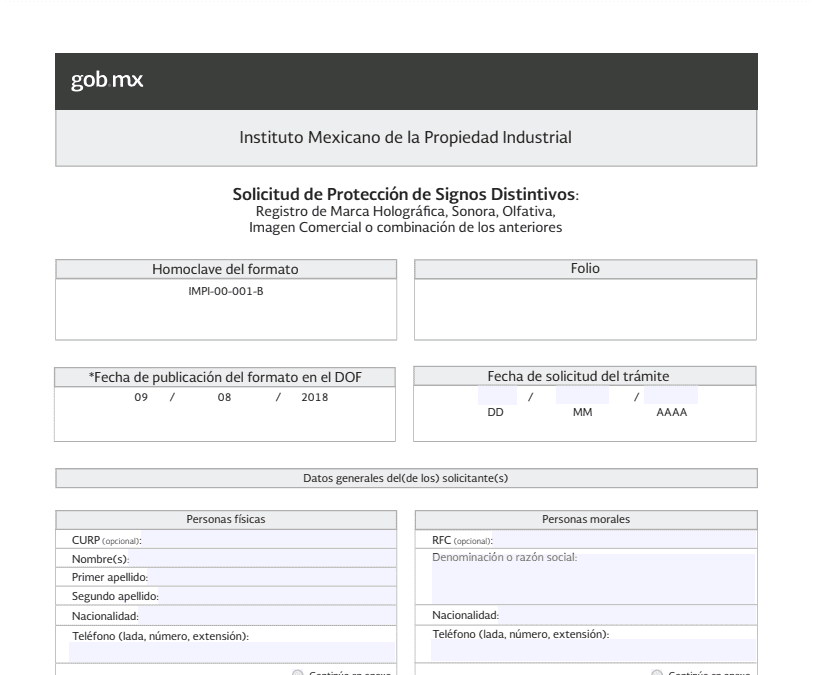Click the 'Primer apellido:' label
Image resolution: width=813 pixels, height=675 pixels.
coord(109,577)
